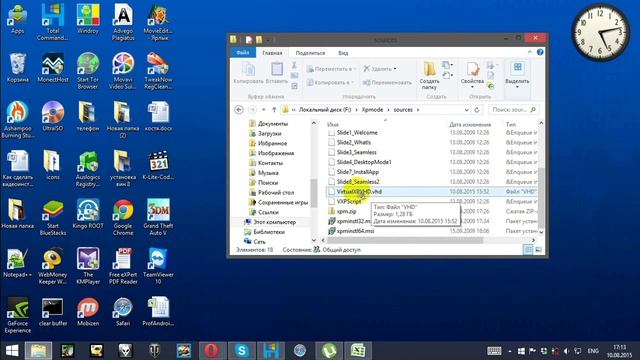The image size is (640, 360).
Task: Launch Safari desktop shortcut
Action: point(123,311)
